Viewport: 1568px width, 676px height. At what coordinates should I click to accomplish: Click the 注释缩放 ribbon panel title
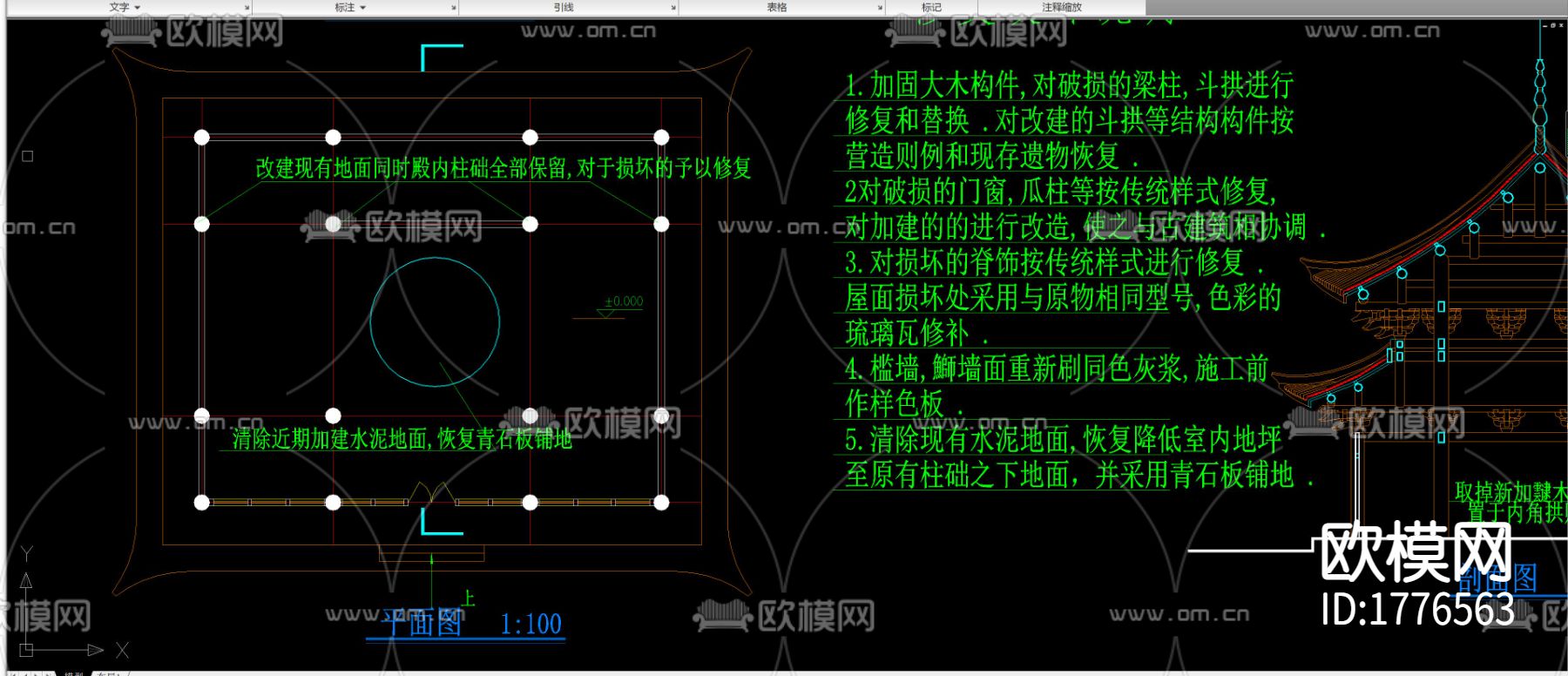click(x=1061, y=7)
